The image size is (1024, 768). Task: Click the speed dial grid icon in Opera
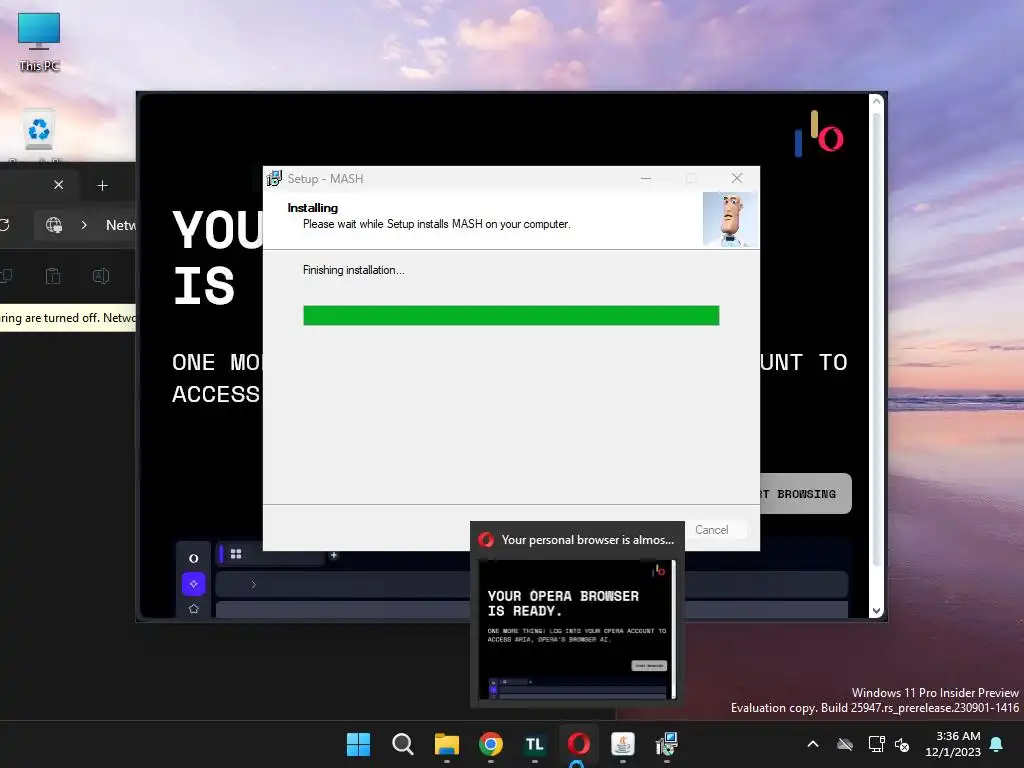(236, 554)
